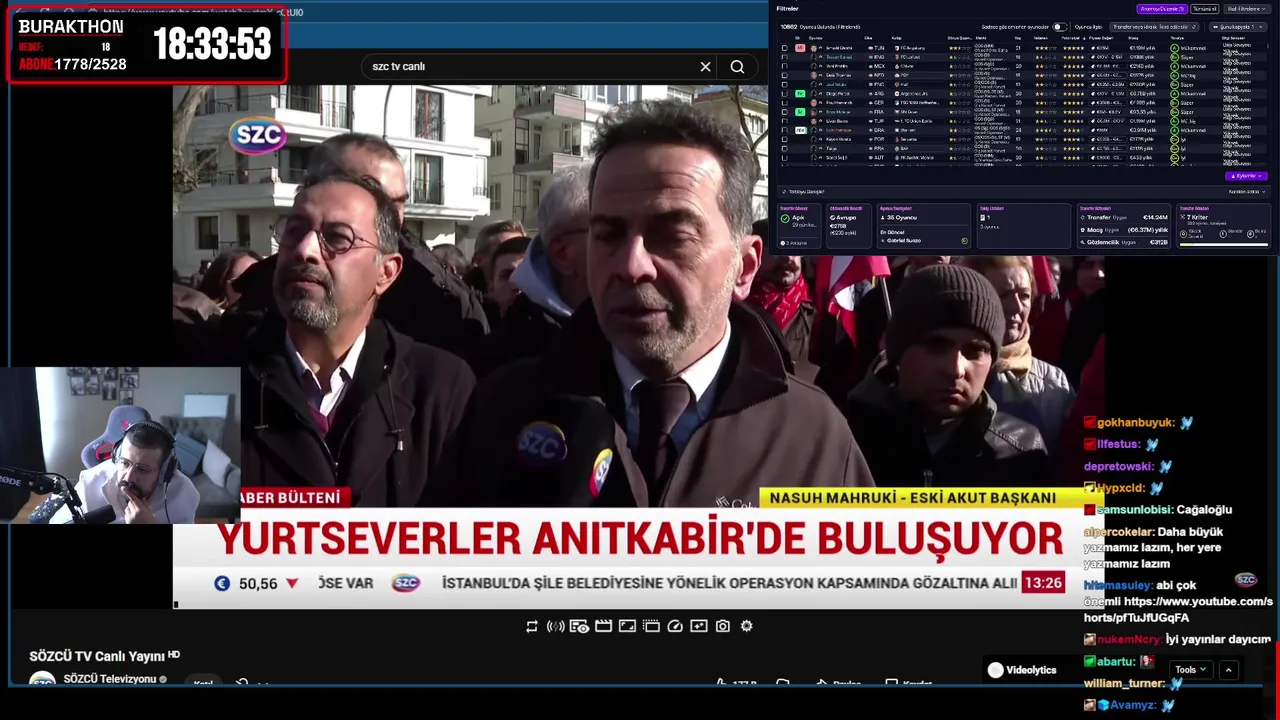Viewport: 1280px width, 720px height.
Task: Click the 'Yetenek' column header
Action: 1041,38
